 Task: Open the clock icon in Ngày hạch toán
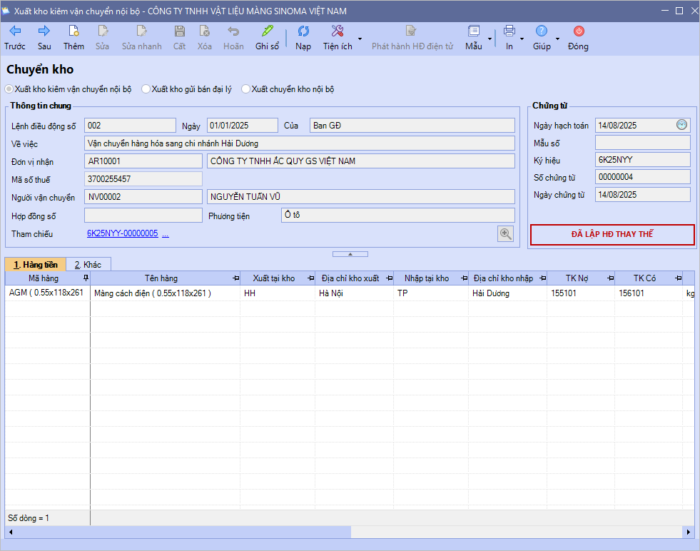pyautogui.click(x=682, y=125)
